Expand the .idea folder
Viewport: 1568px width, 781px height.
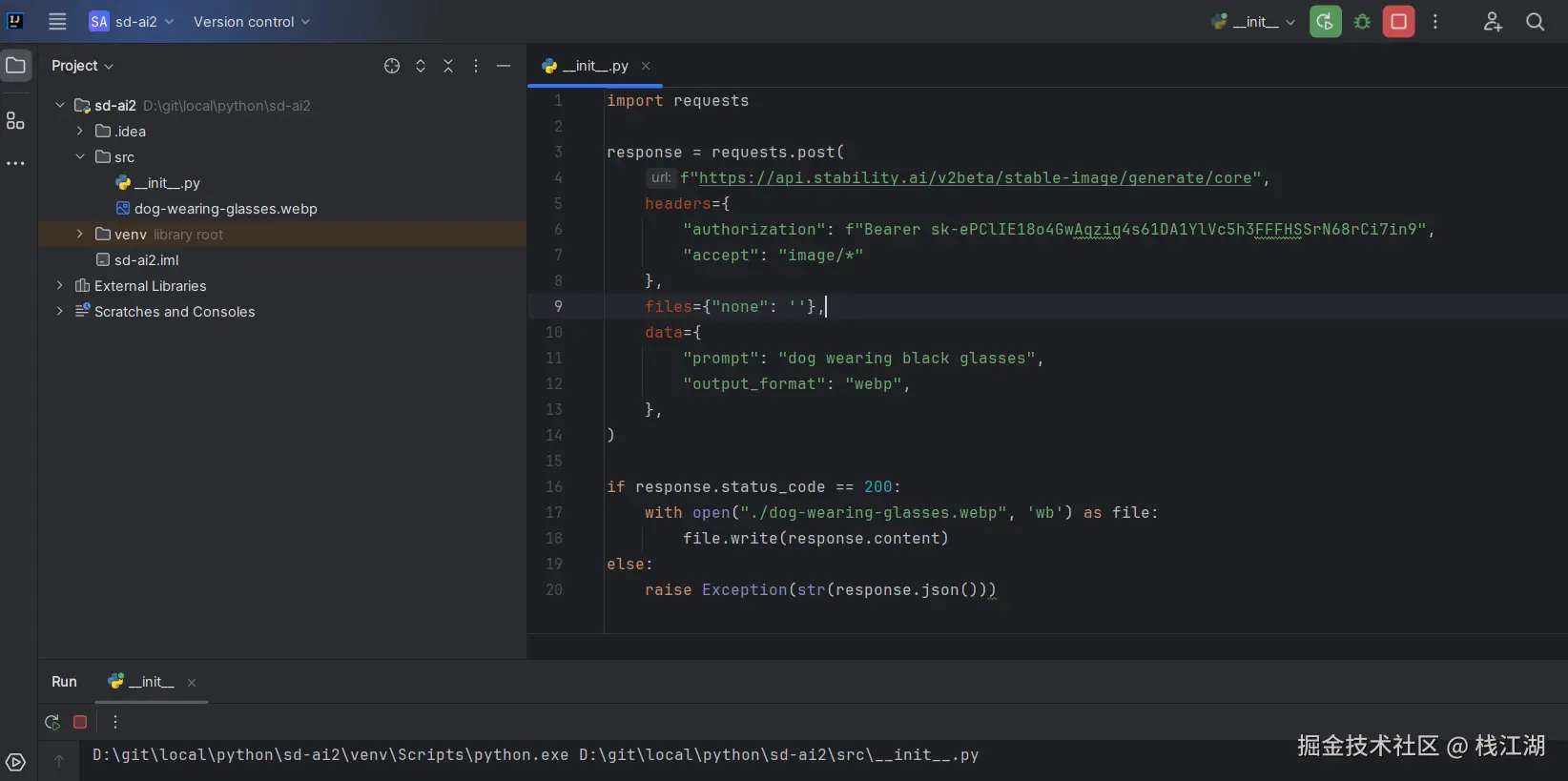coord(80,131)
